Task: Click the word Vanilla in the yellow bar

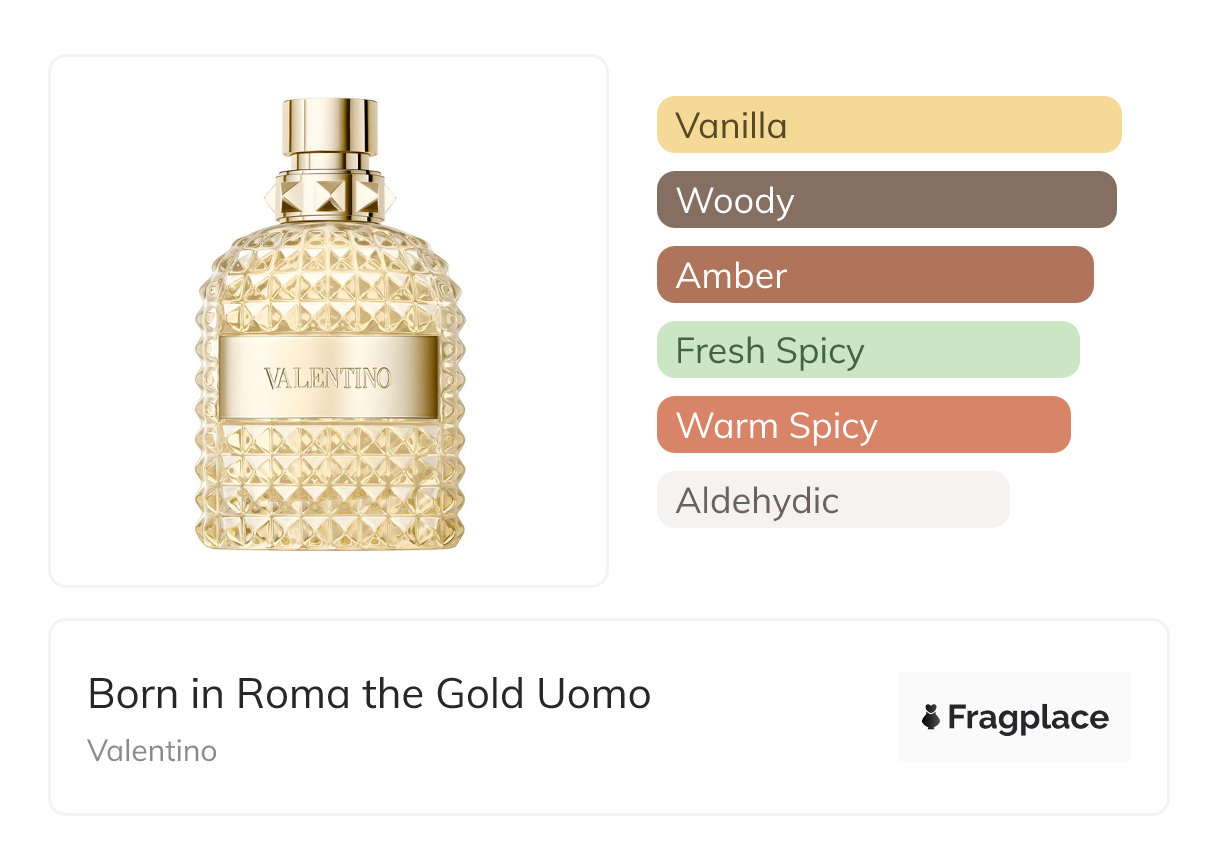Action: 731,126
